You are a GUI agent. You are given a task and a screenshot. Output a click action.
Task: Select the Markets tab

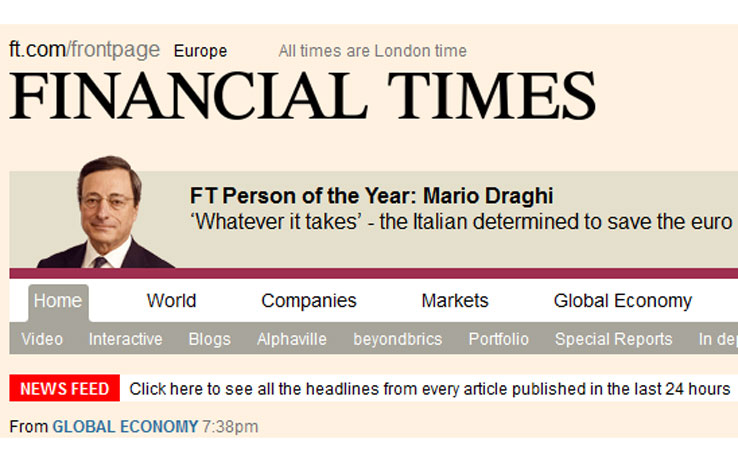click(455, 301)
